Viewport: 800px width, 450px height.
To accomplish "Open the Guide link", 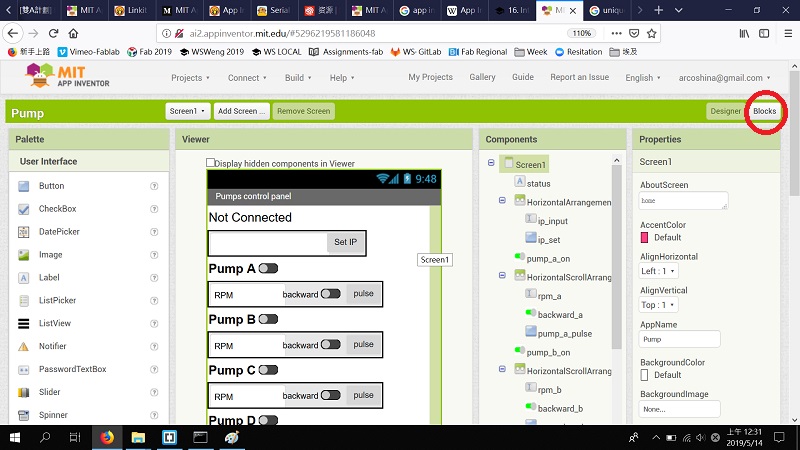I will point(522,77).
